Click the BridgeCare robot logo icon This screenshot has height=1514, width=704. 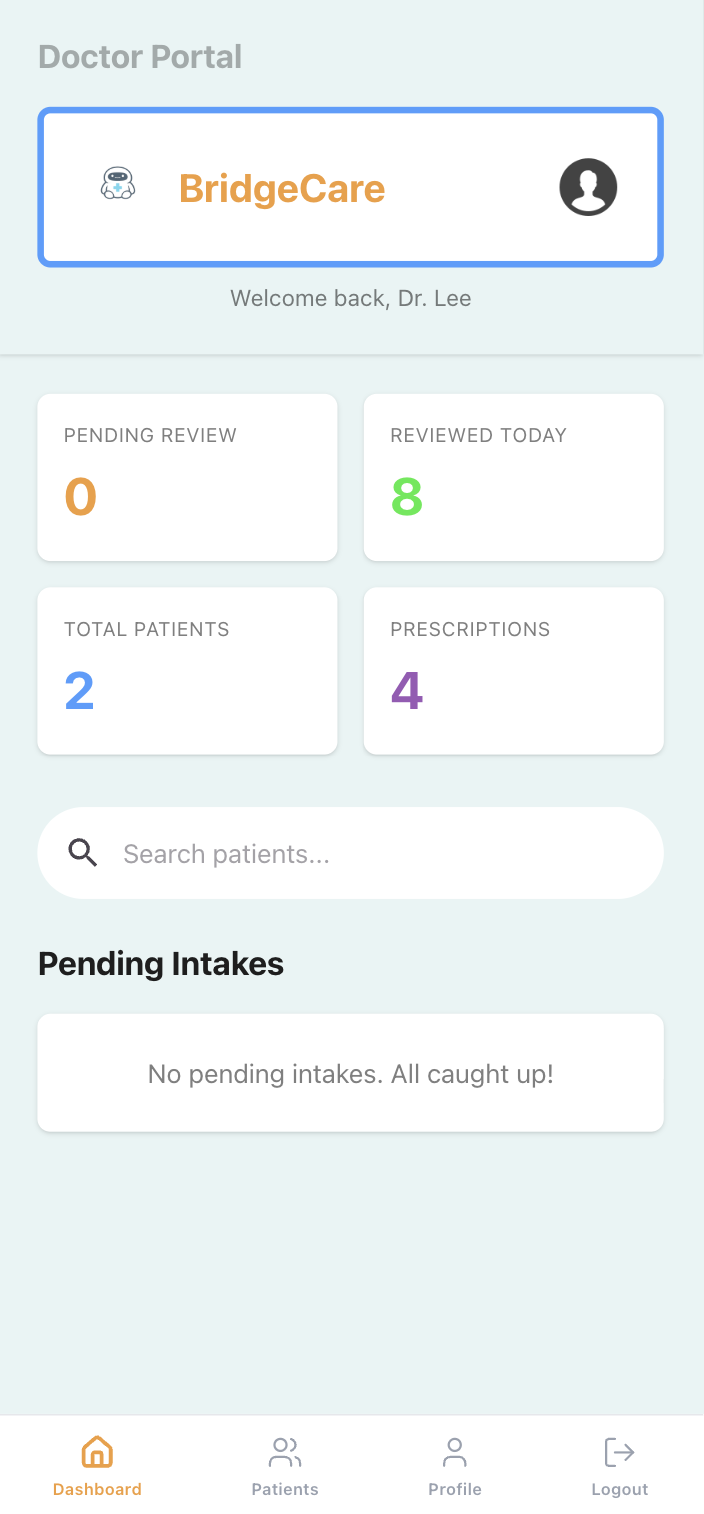[x=118, y=185]
